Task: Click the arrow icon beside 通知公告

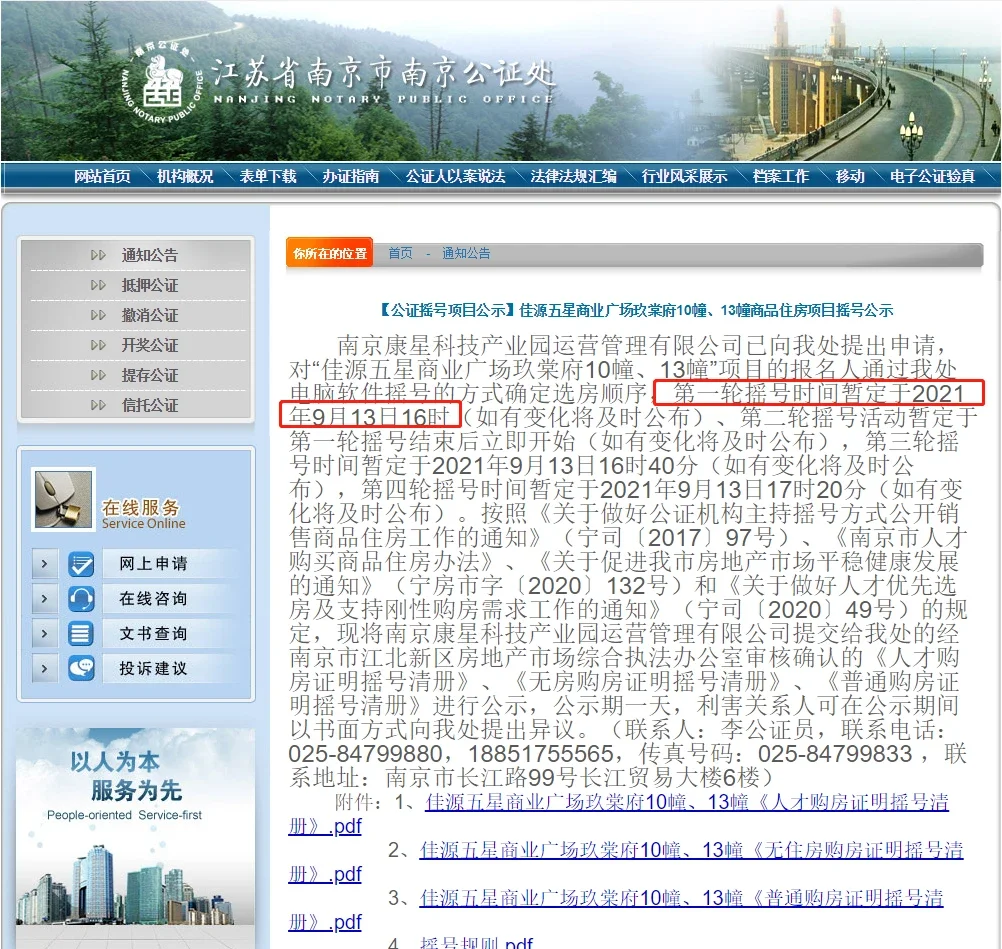Action: coord(98,255)
